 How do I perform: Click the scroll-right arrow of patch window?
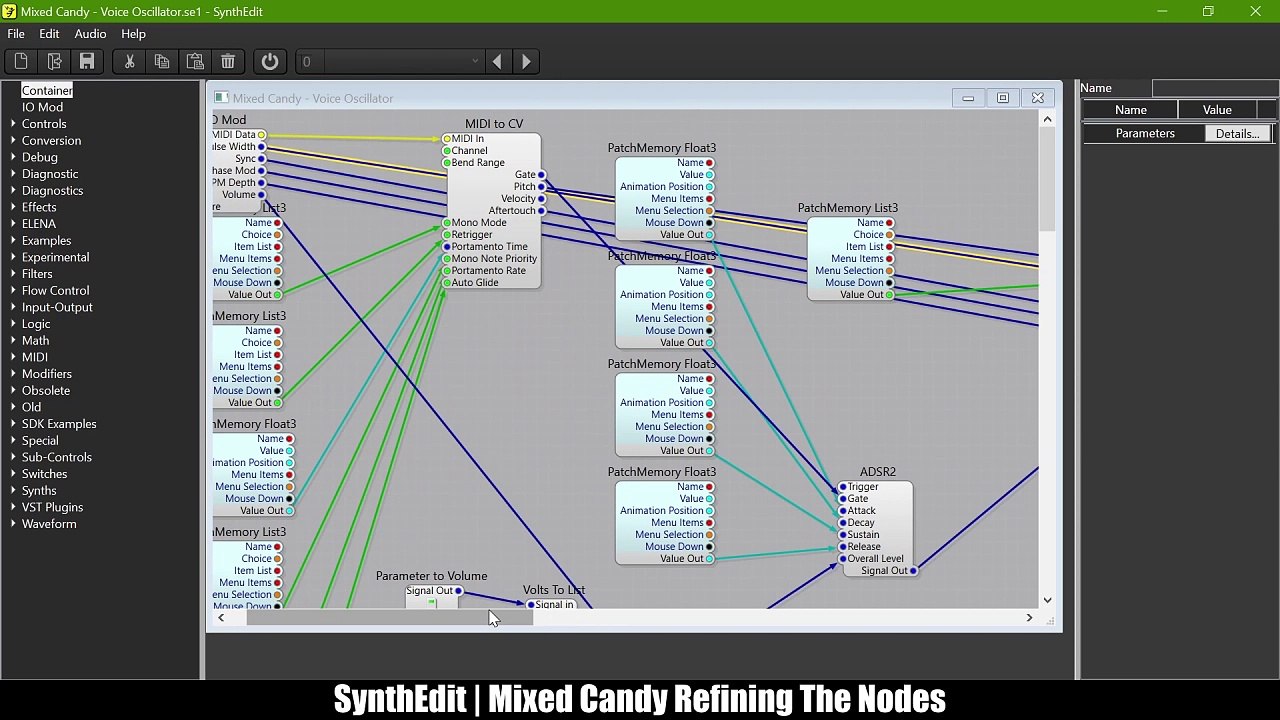(1029, 618)
